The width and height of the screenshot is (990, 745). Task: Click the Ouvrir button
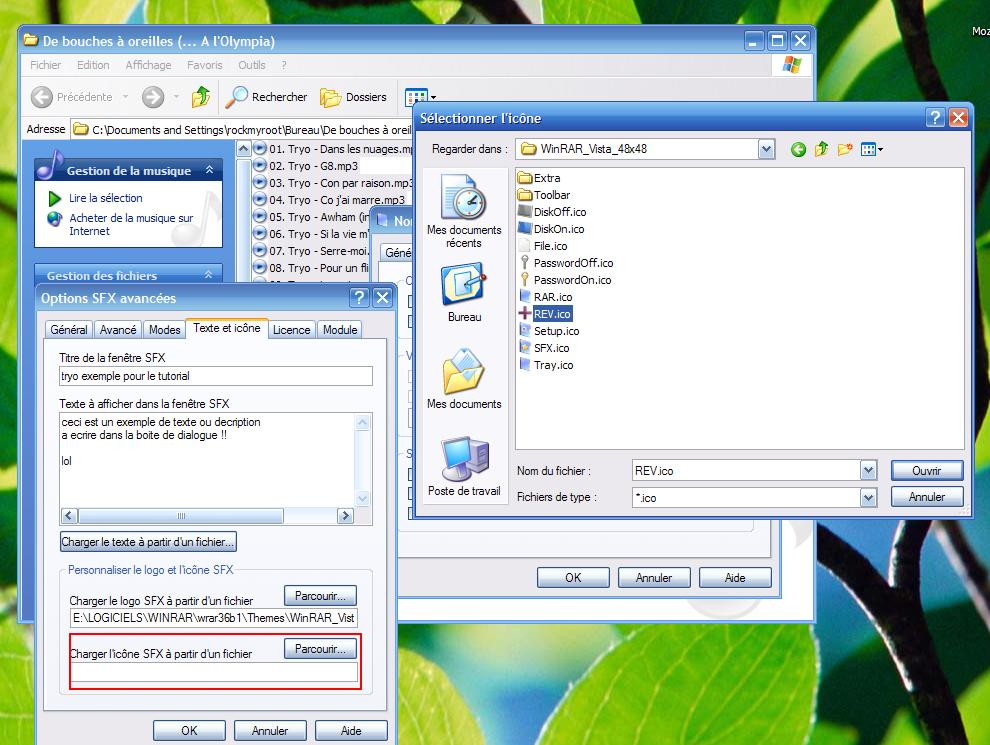(x=926, y=470)
